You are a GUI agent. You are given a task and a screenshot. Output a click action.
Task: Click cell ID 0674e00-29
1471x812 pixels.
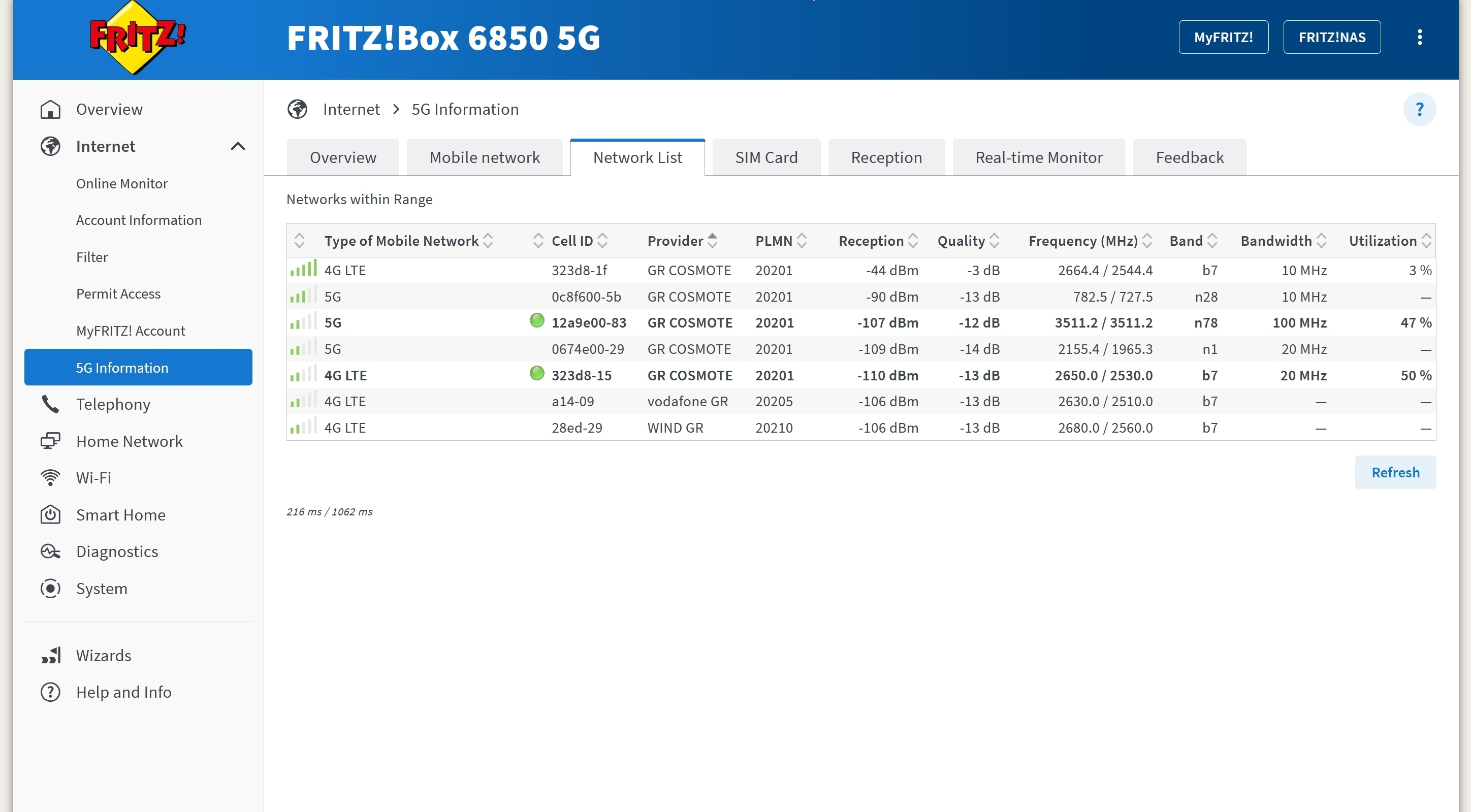(x=588, y=349)
